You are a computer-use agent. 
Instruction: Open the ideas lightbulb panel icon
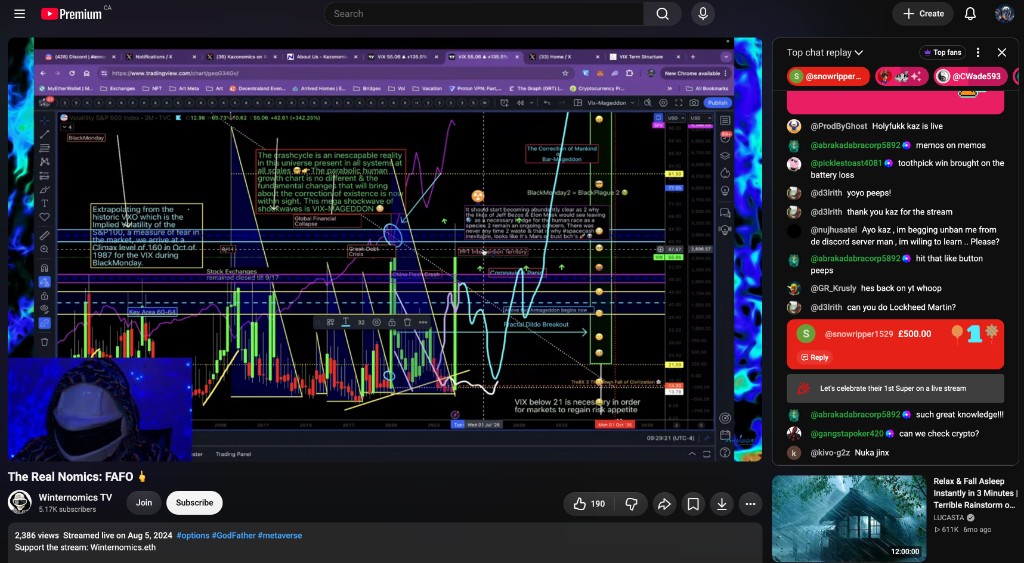tap(725, 191)
